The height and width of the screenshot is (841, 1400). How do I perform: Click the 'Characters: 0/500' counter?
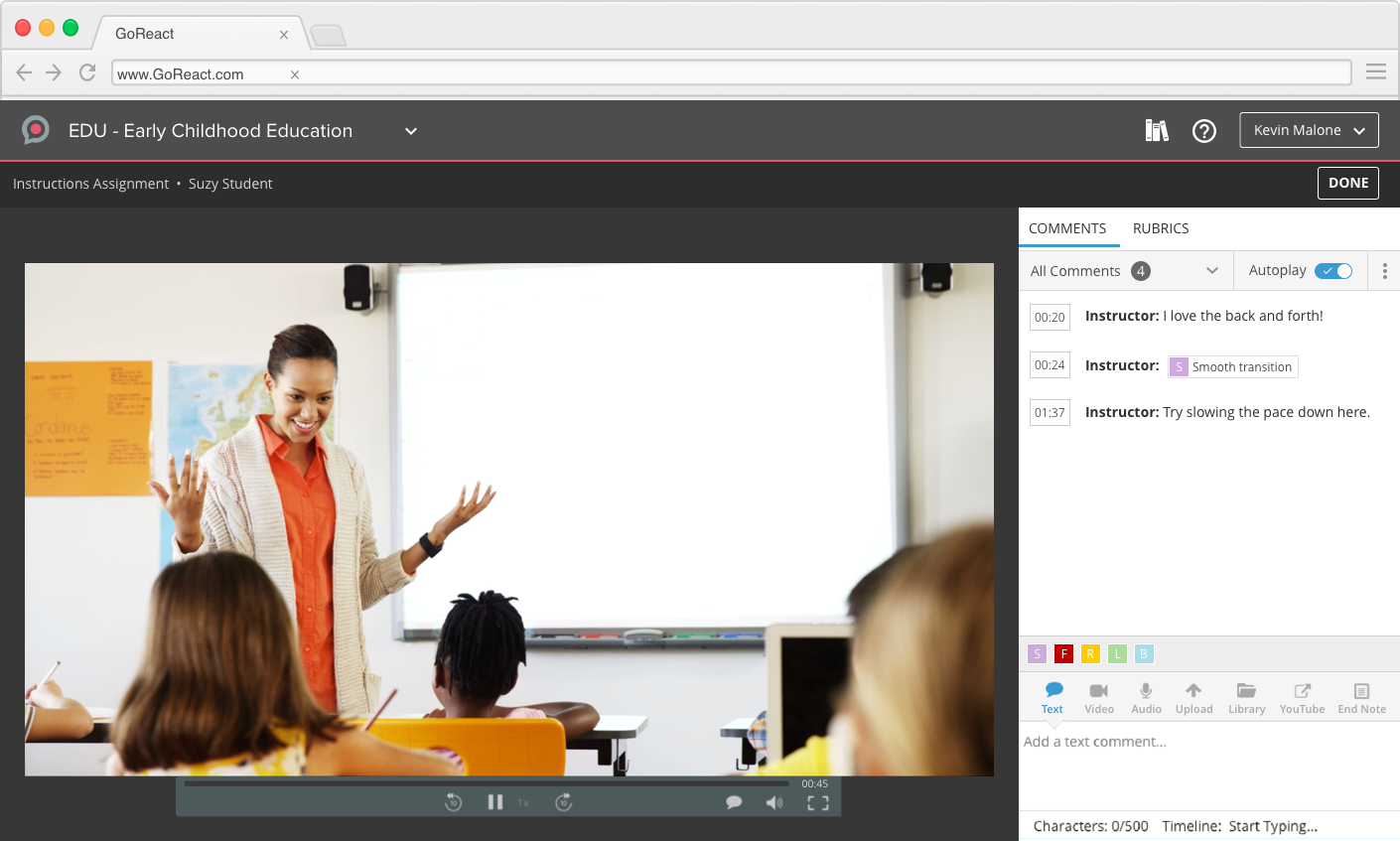coord(1091,826)
